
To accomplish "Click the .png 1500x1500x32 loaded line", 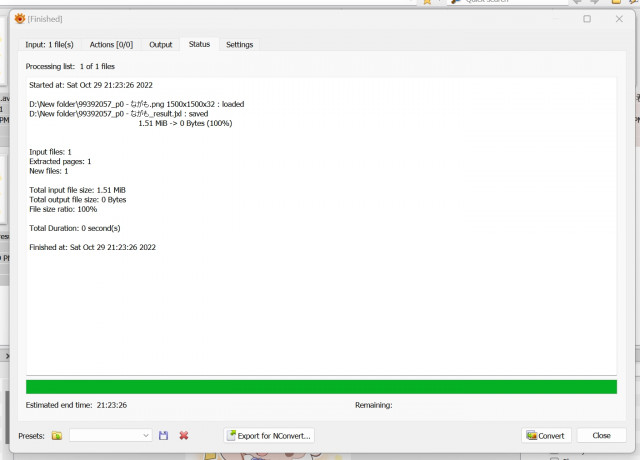I will 137,104.
